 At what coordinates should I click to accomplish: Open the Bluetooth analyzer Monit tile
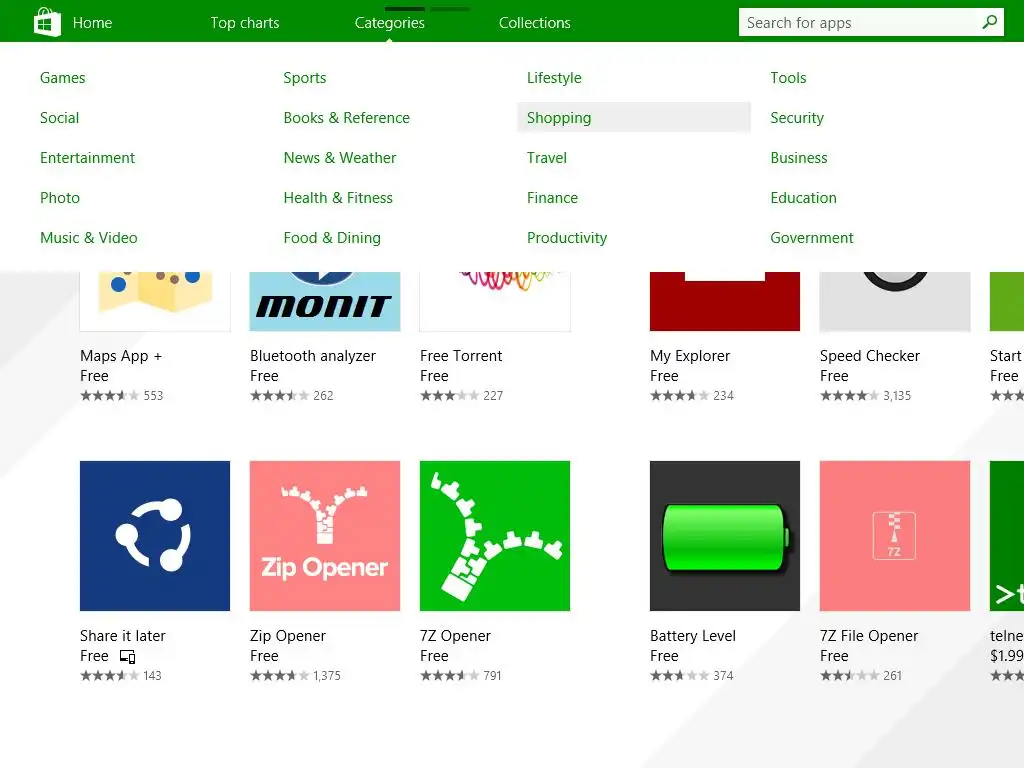point(325,301)
